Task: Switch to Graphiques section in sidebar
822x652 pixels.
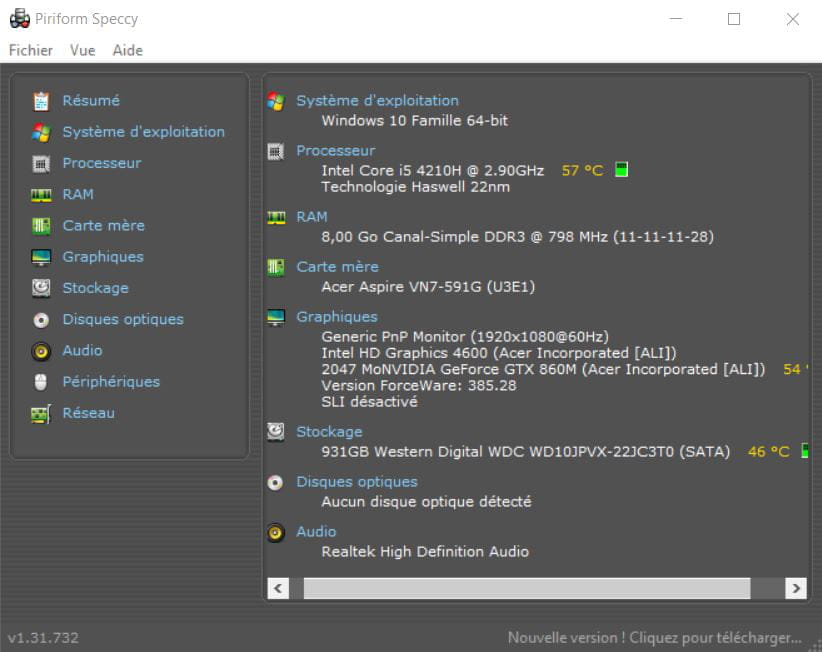Action: 103,257
